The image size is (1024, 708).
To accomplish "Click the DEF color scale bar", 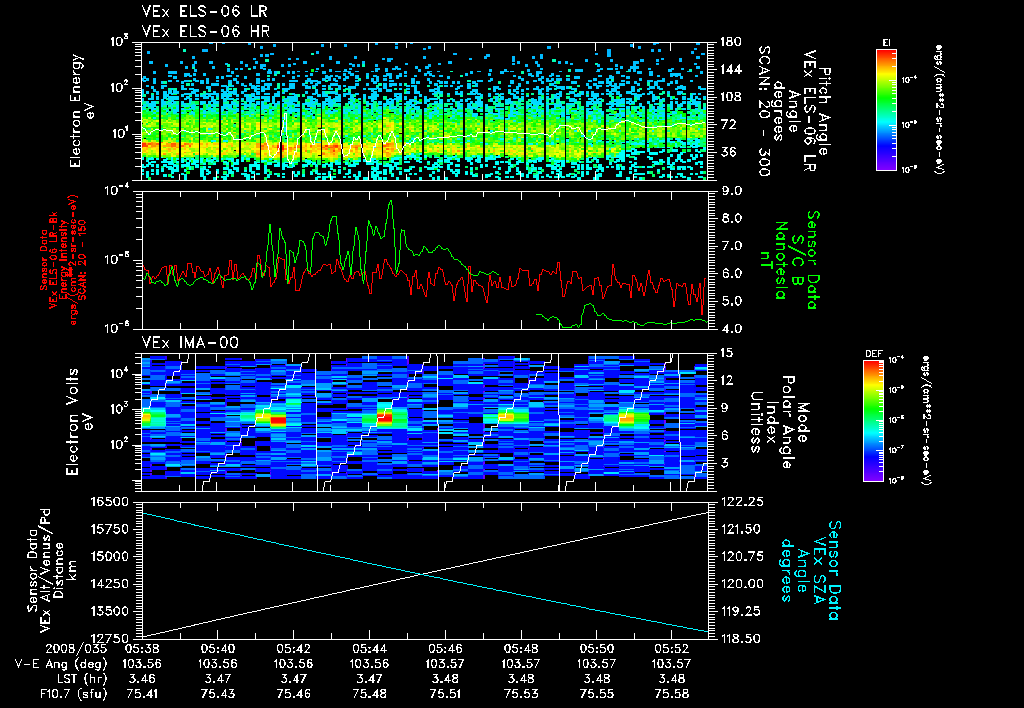I will tap(874, 421).
